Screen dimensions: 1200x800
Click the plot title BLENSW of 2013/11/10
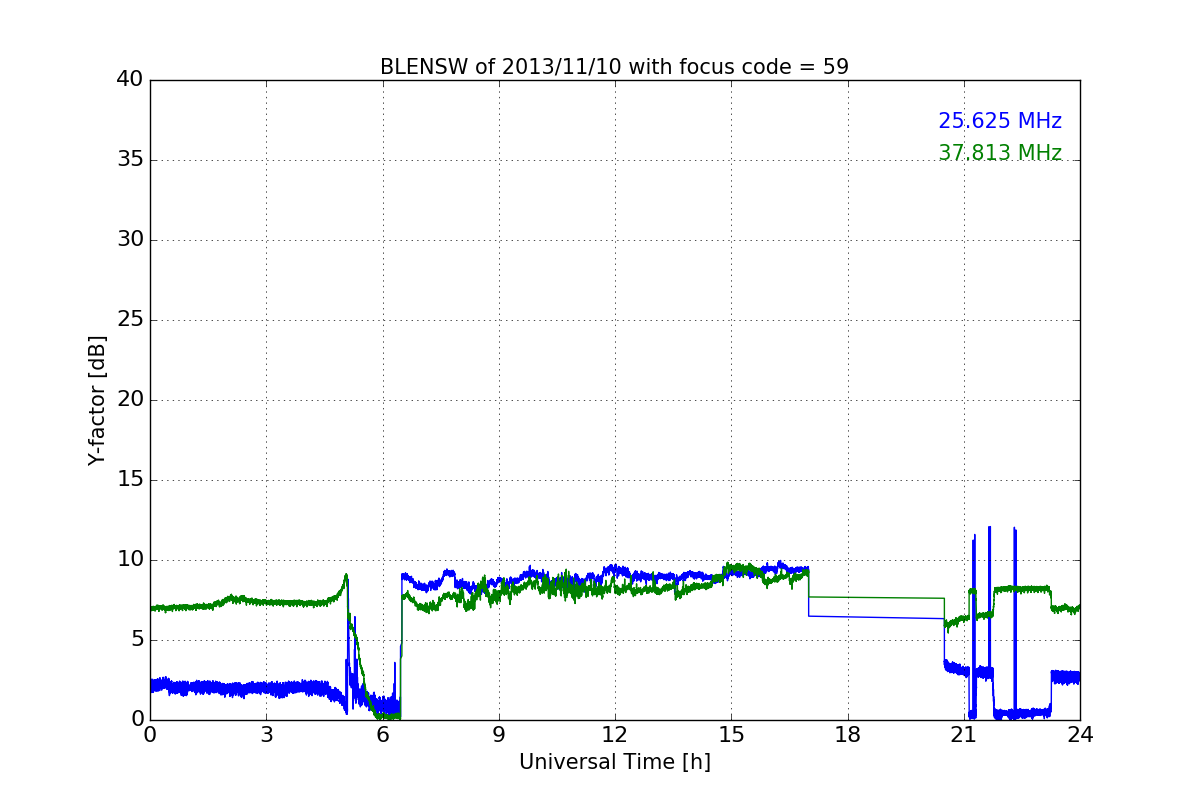click(614, 67)
